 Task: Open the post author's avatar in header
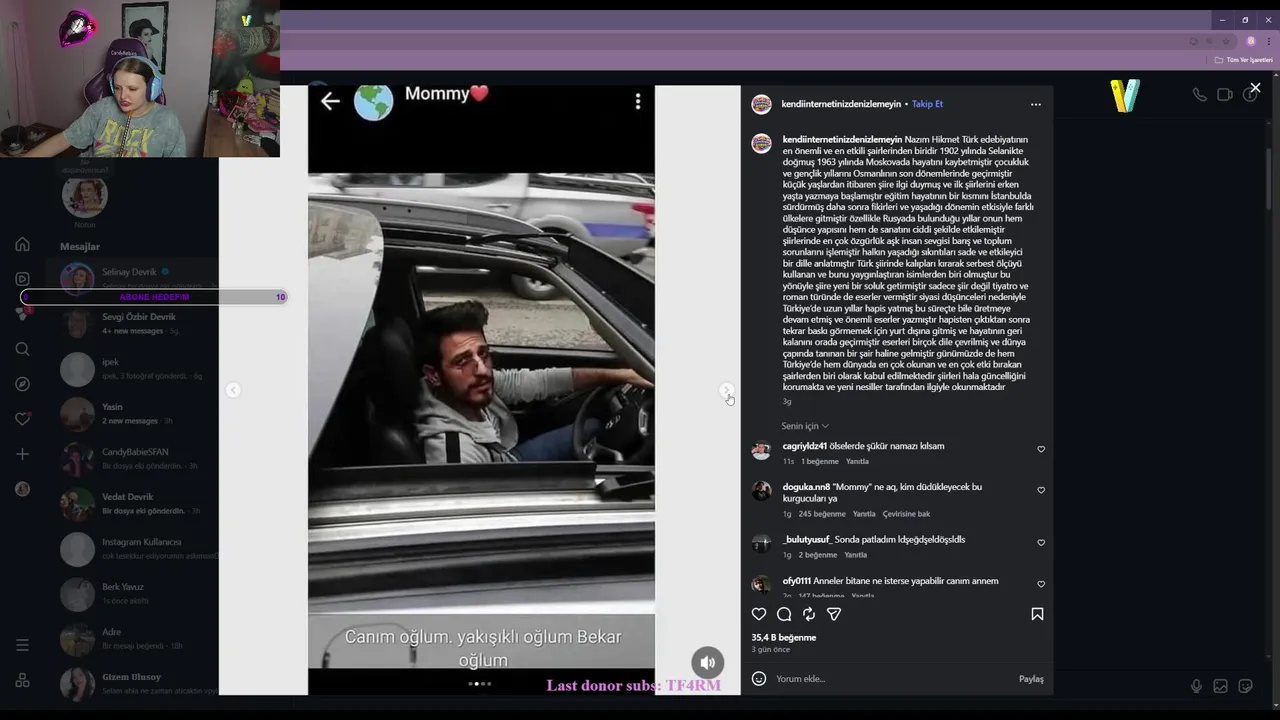(x=761, y=104)
